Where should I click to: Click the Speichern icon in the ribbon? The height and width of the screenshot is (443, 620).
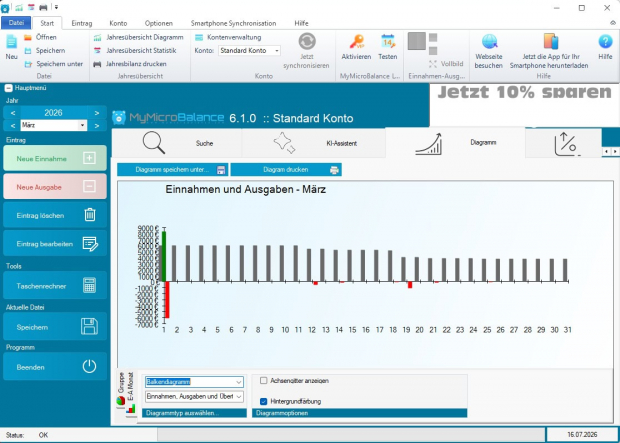click(x=28, y=51)
